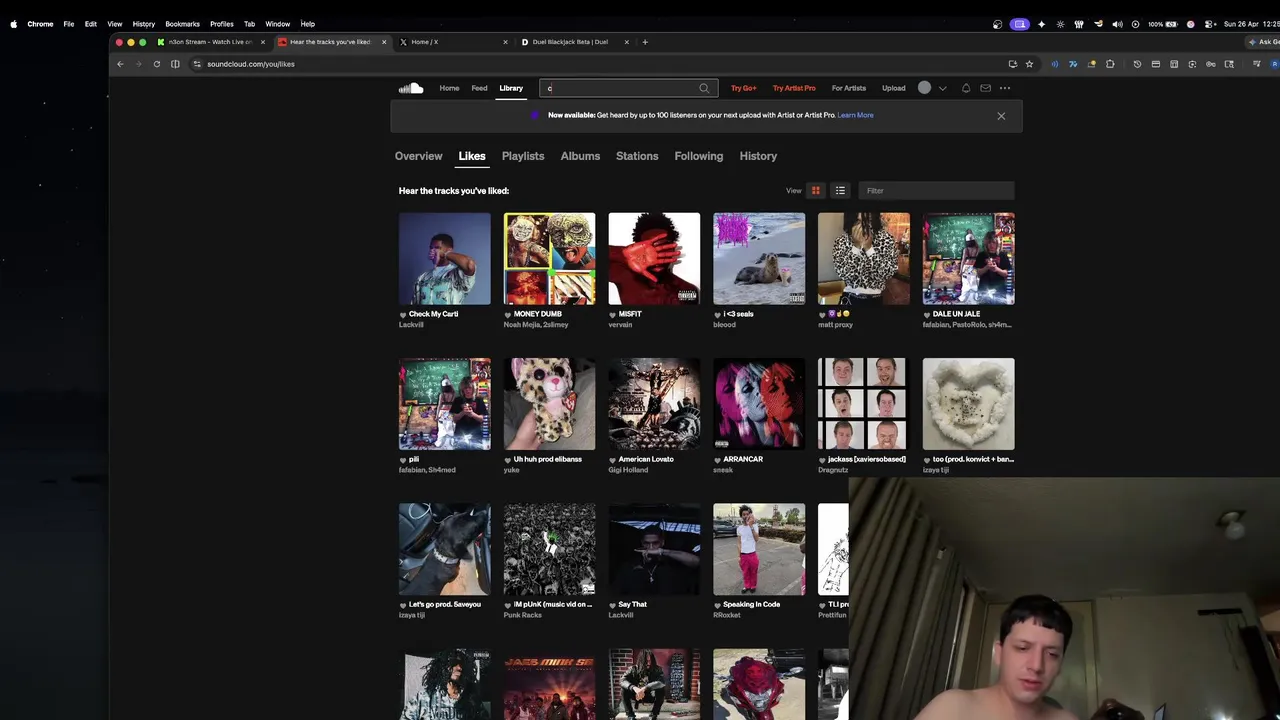1280x720 pixels.
Task: Click the Filter input field
Action: pos(936,191)
